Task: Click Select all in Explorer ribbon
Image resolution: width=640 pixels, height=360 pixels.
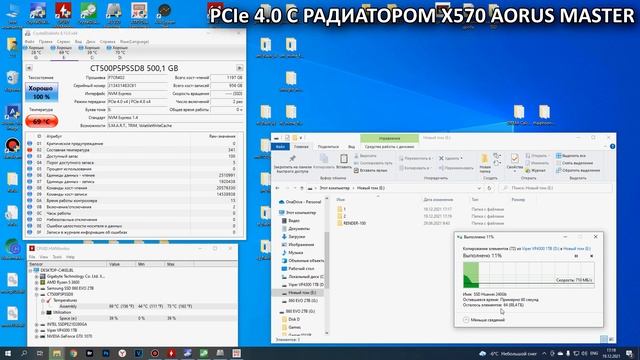Action: tap(571, 156)
